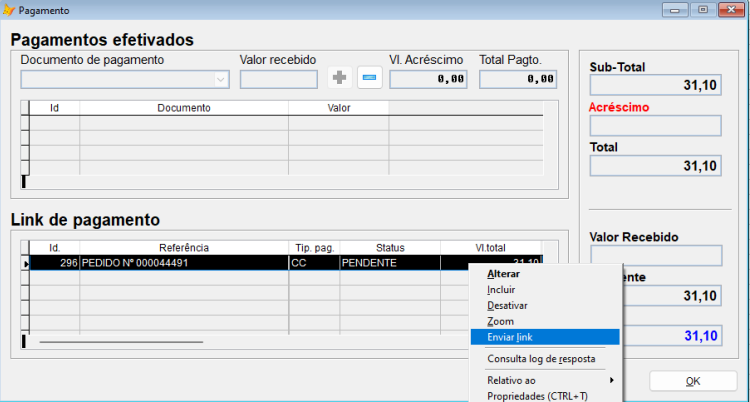Choose Alterar in the context menu
The width and height of the screenshot is (750, 402).
pos(503,273)
